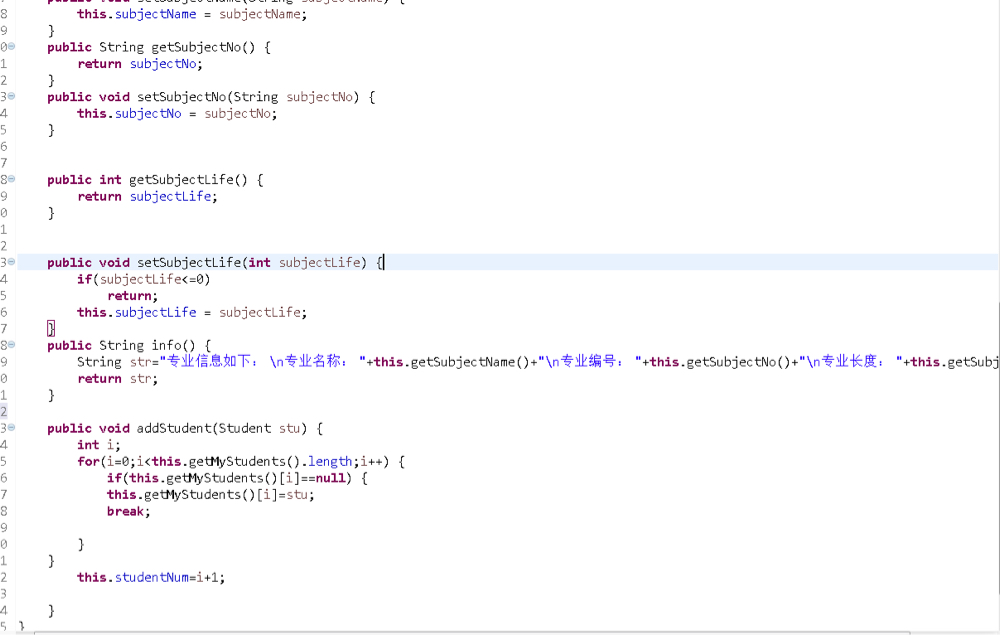1000x635 pixels.
Task: Place cursor on 'return subjectLife;' line
Action: tap(147, 196)
